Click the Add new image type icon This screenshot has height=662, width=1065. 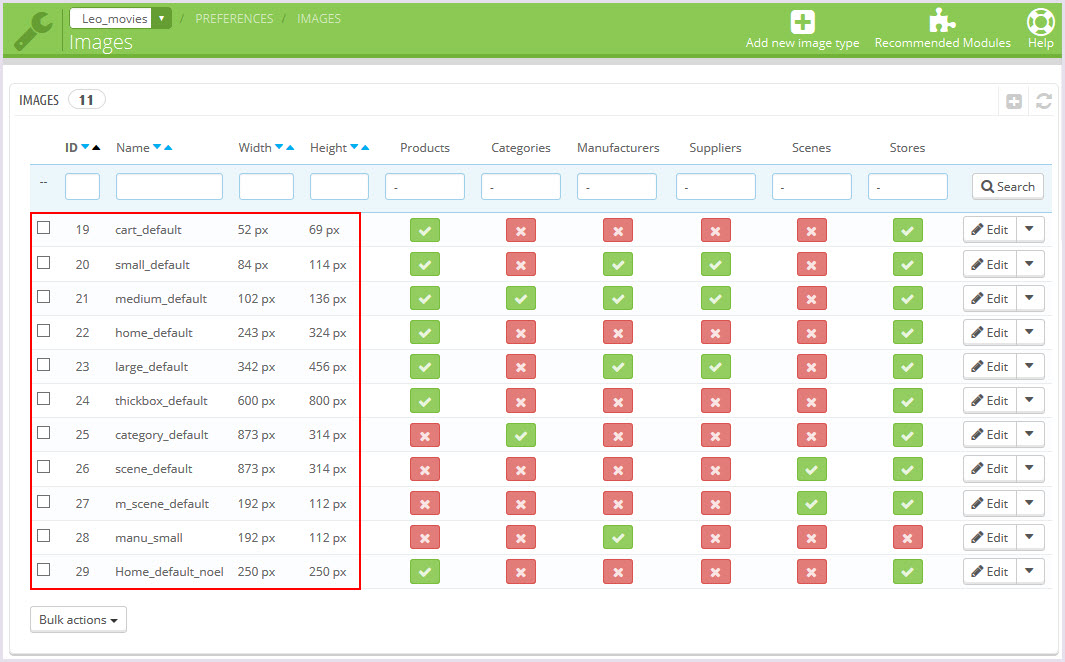(802, 22)
